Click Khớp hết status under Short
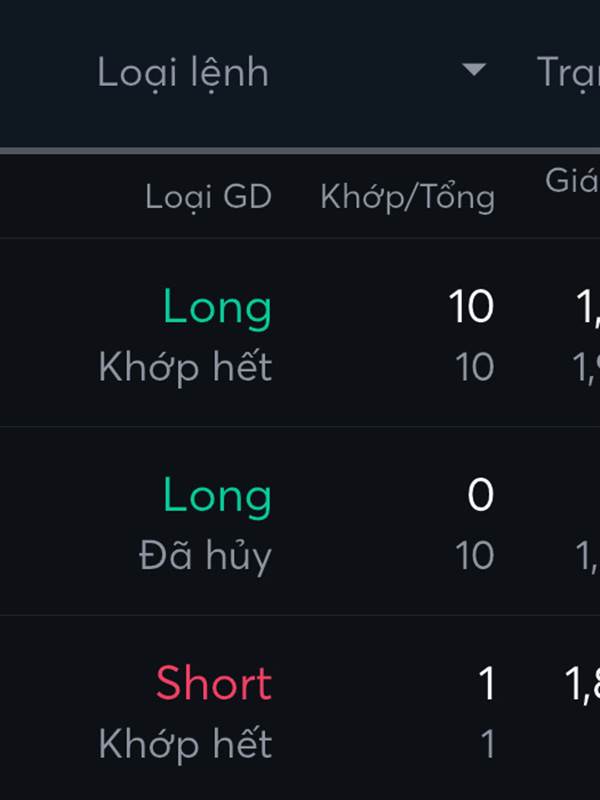The height and width of the screenshot is (800, 600). [x=185, y=744]
